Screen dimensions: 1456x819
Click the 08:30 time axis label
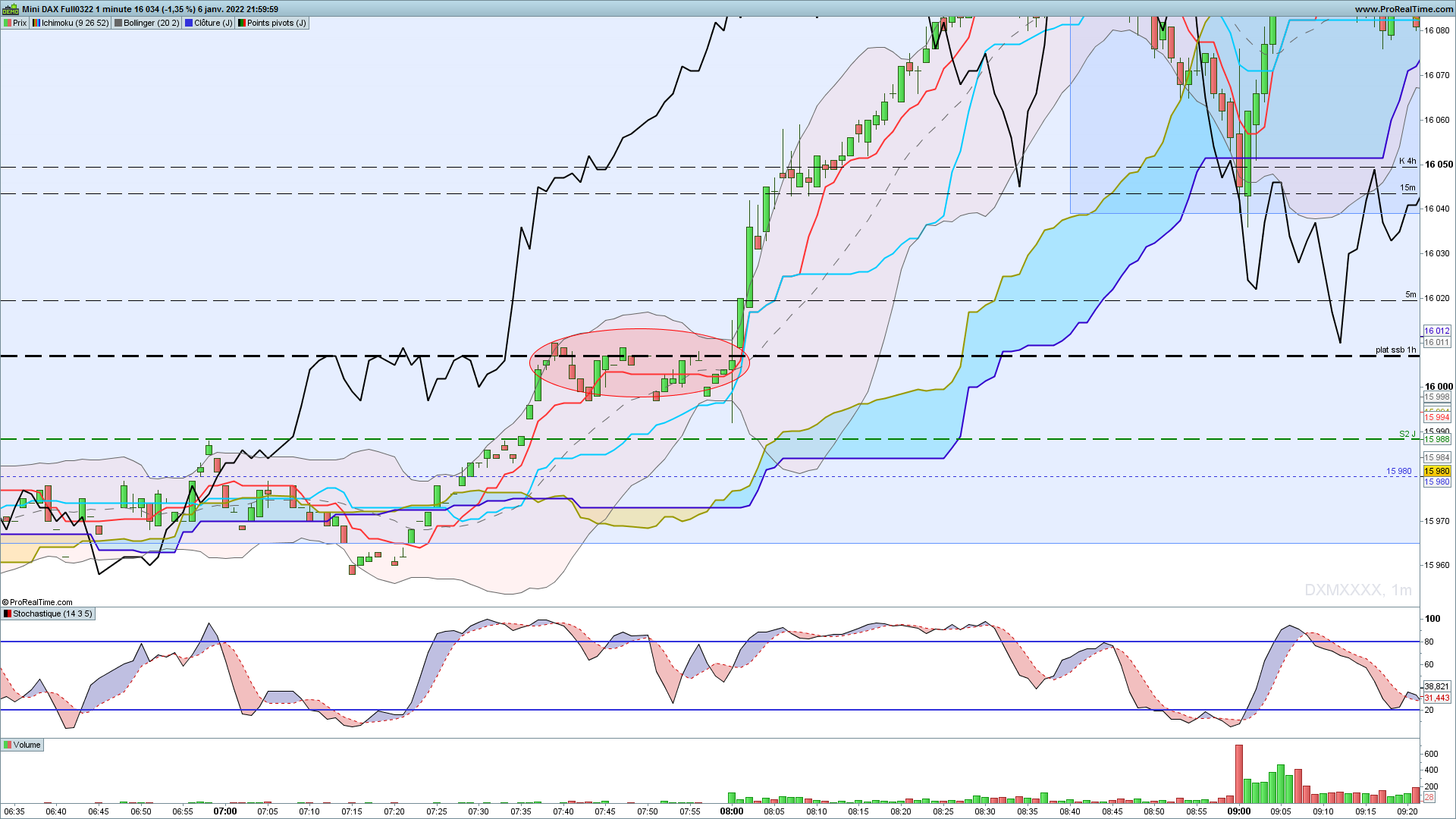985,811
